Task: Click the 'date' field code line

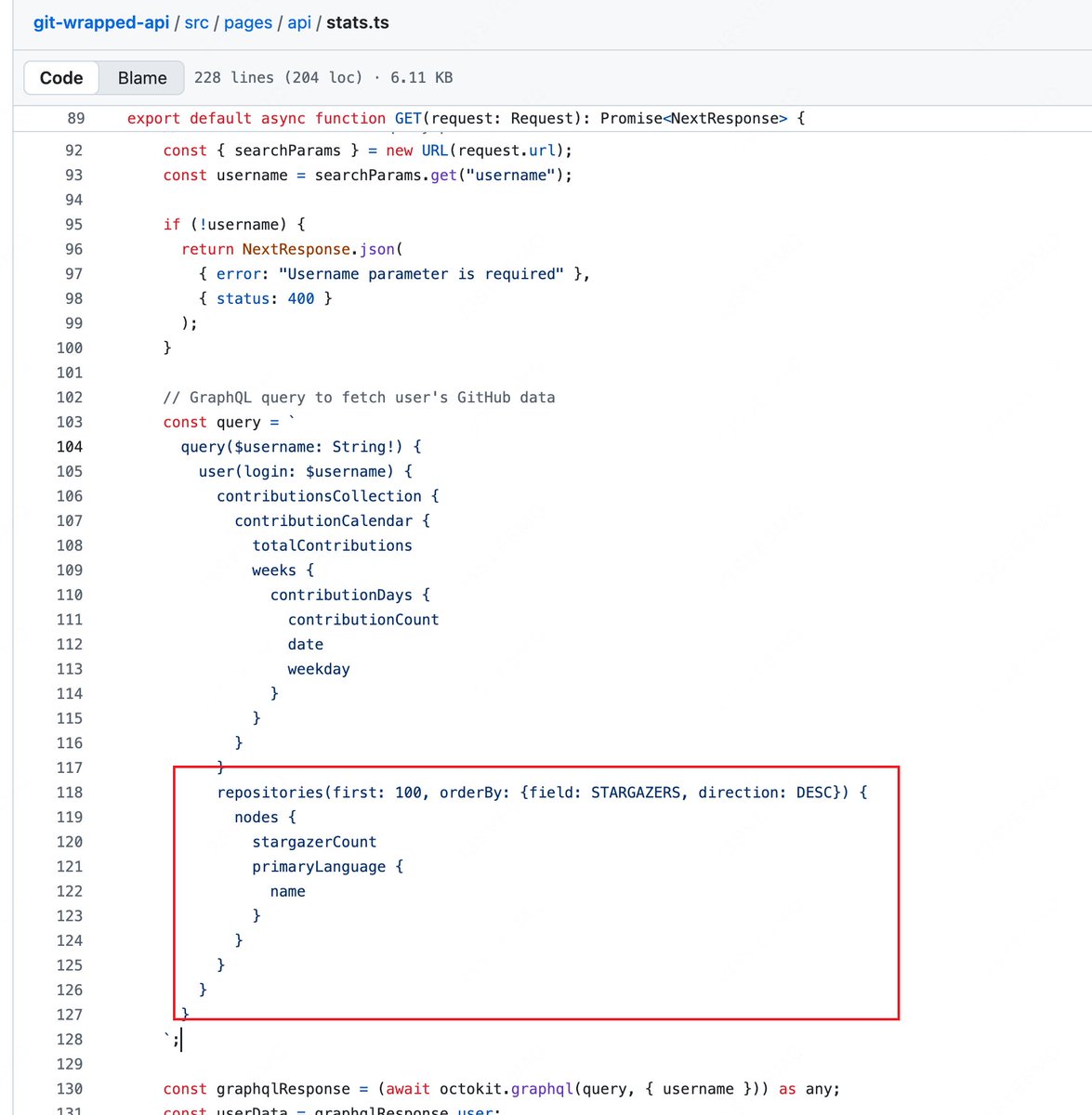Action: [x=306, y=644]
